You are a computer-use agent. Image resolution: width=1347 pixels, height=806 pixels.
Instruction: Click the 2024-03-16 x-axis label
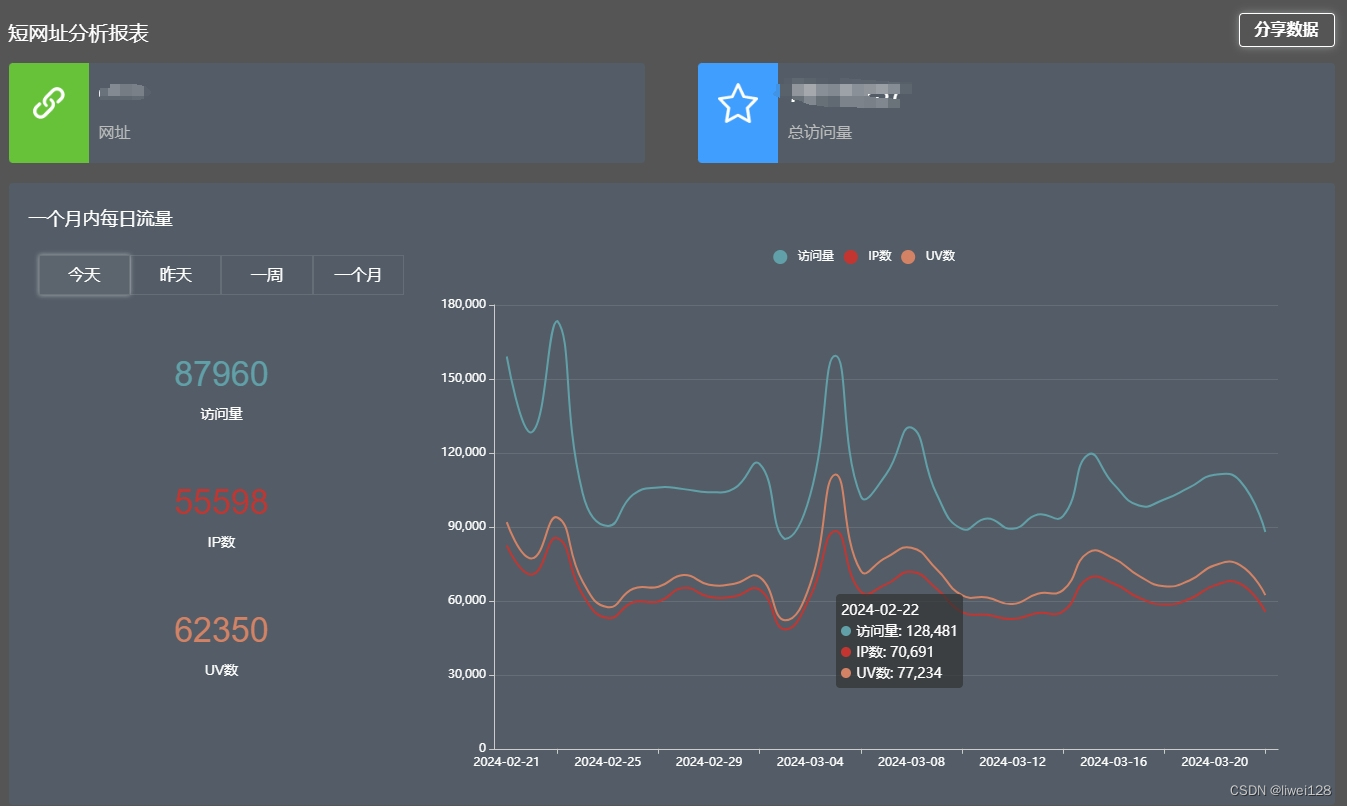click(x=1113, y=761)
